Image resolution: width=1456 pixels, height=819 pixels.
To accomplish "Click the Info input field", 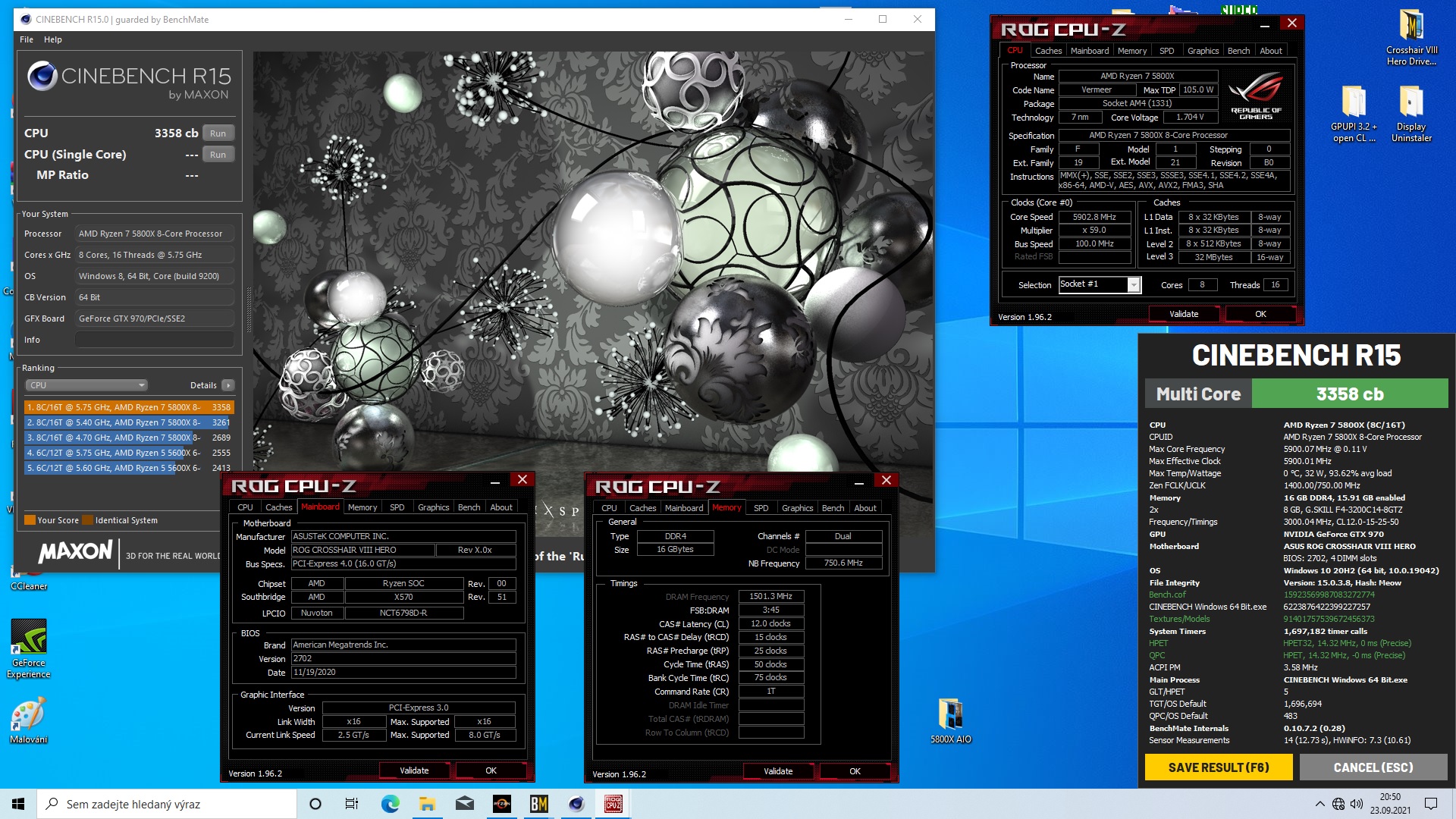I will pyautogui.click(x=154, y=340).
